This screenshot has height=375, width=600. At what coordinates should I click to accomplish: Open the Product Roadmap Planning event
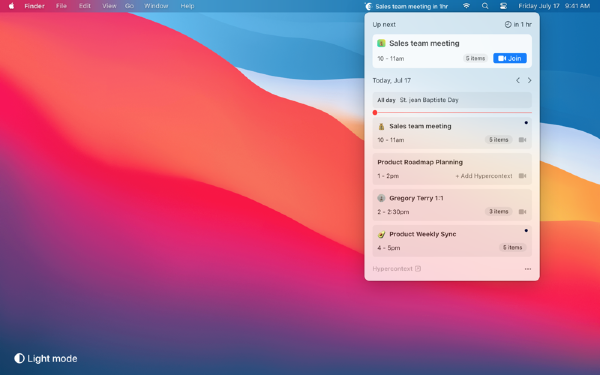click(452, 169)
